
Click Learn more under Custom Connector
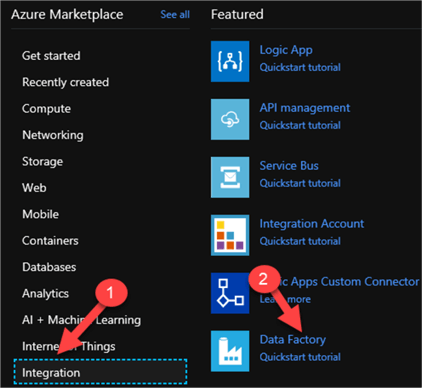(285, 299)
